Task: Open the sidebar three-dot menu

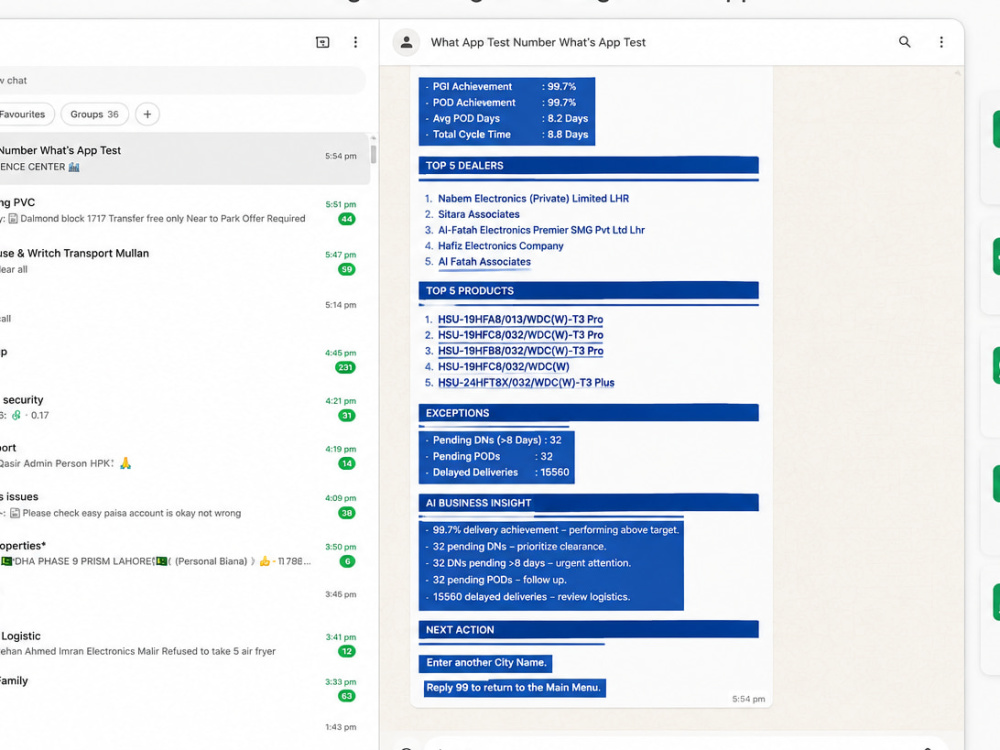Action: pos(355,42)
